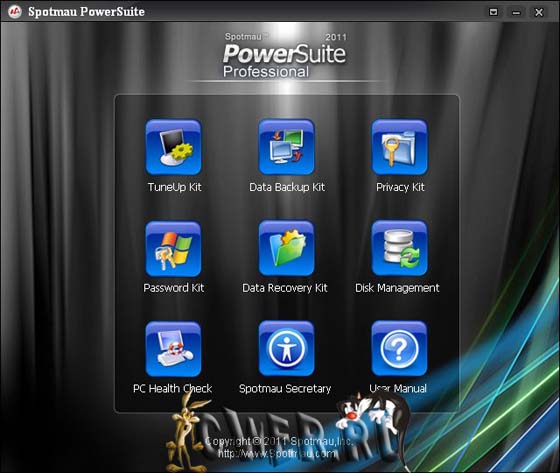560x473 pixels.
Task: Launch the Disk Management icon
Action: (399, 249)
